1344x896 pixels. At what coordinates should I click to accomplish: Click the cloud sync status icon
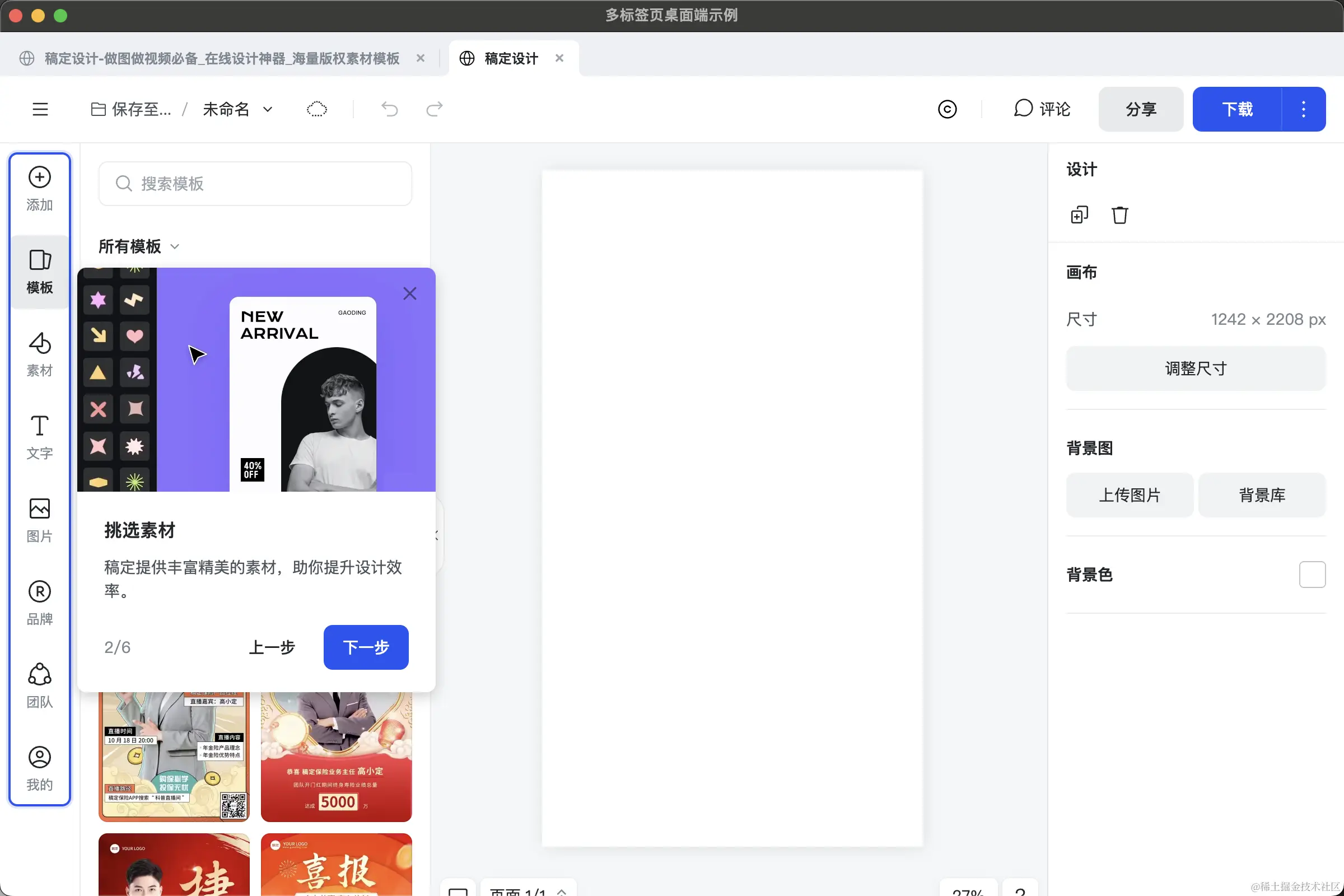pyautogui.click(x=316, y=109)
